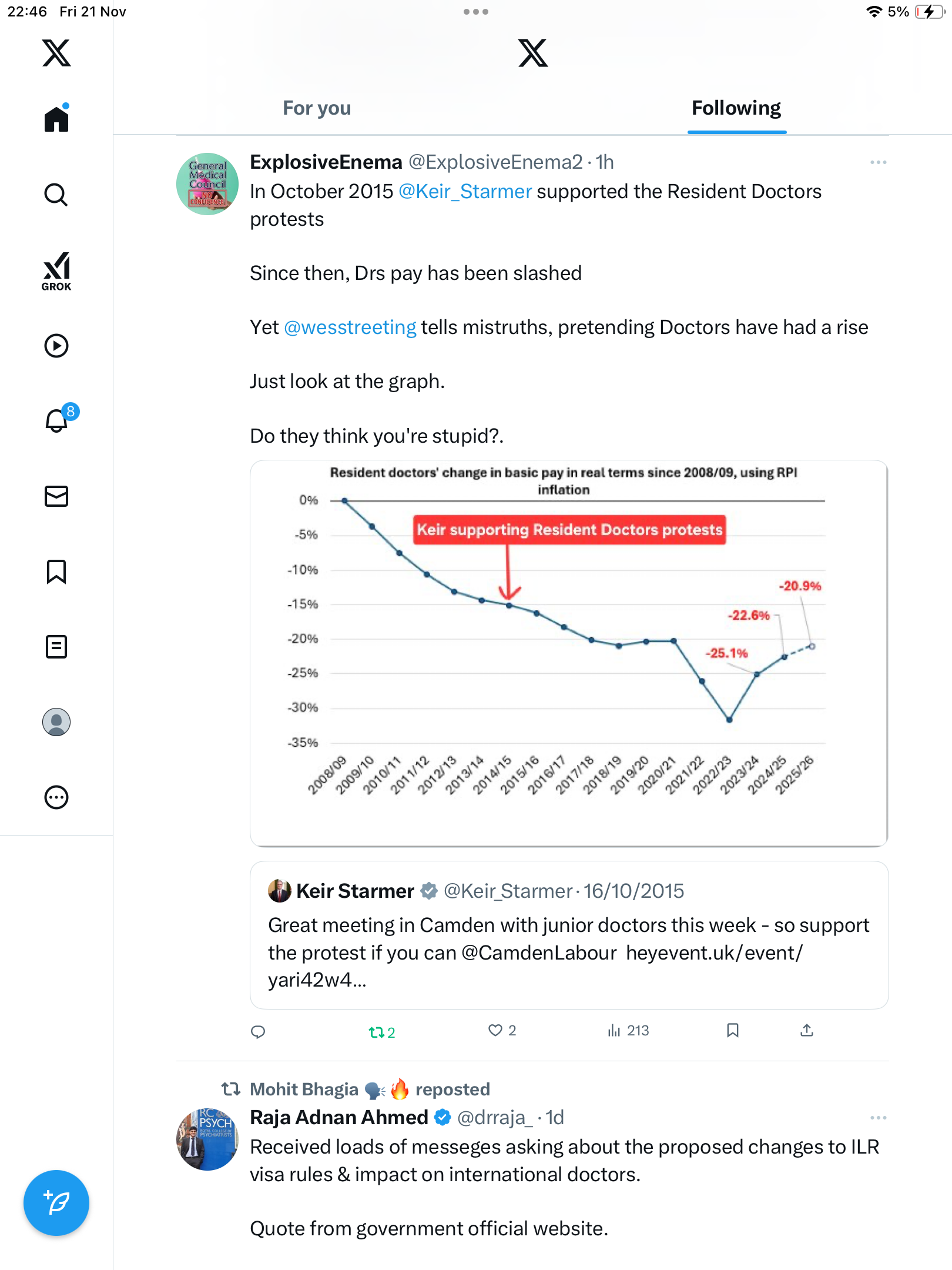Viewport: 952px width, 1270px height.
Task: Switch to the For you tab
Action: pos(317,108)
